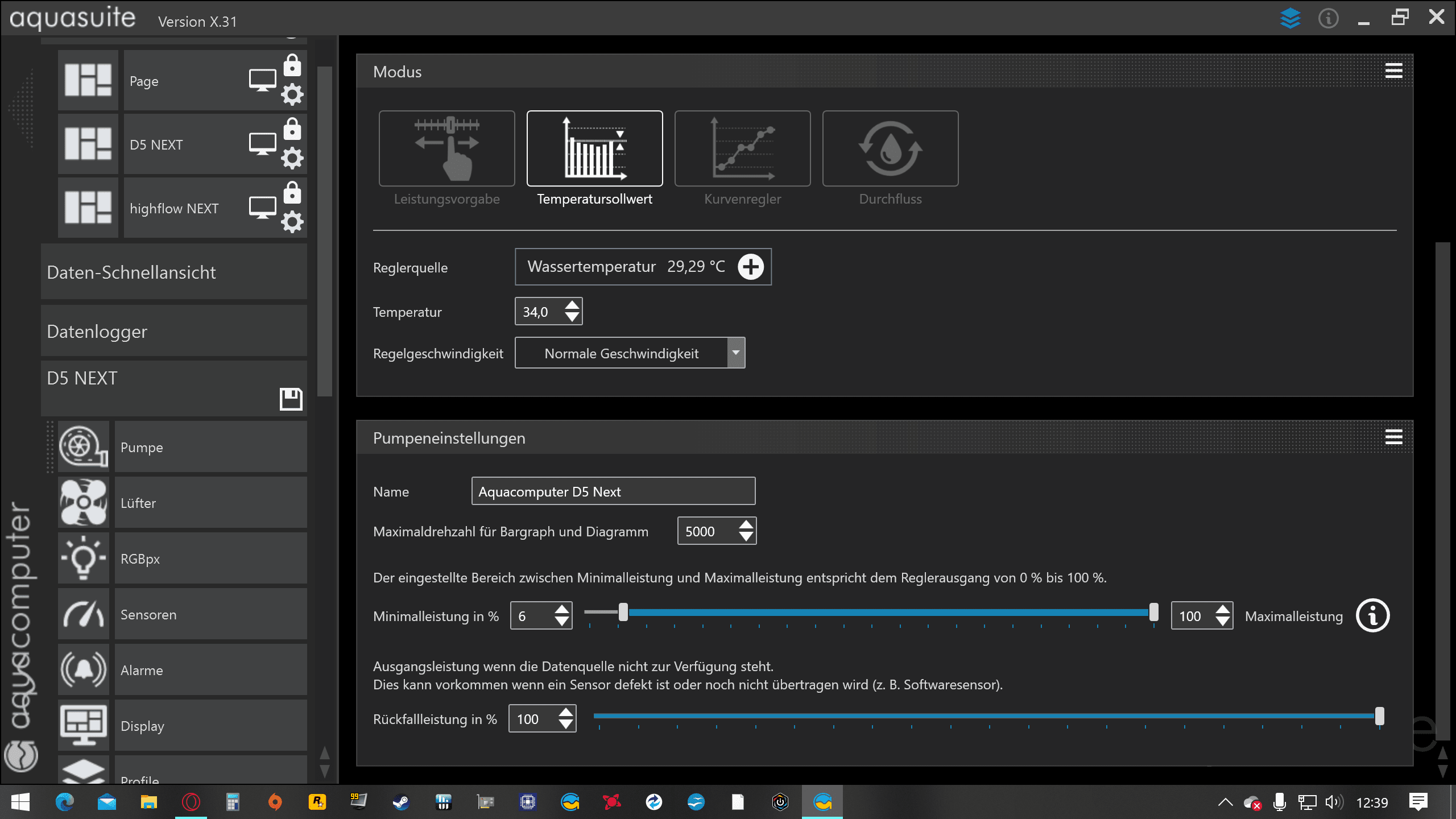Click the fan icon next to Lüfter

pyautogui.click(x=84, y=502)
